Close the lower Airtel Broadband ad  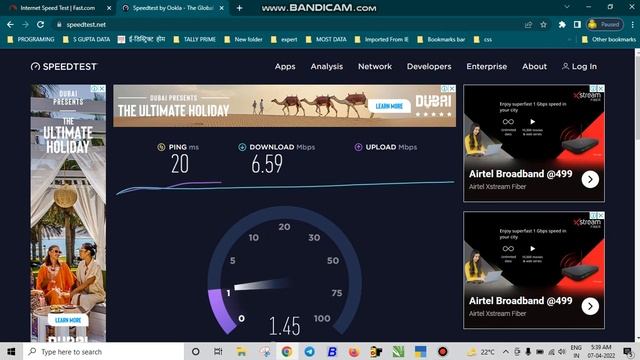pos(601,215)
